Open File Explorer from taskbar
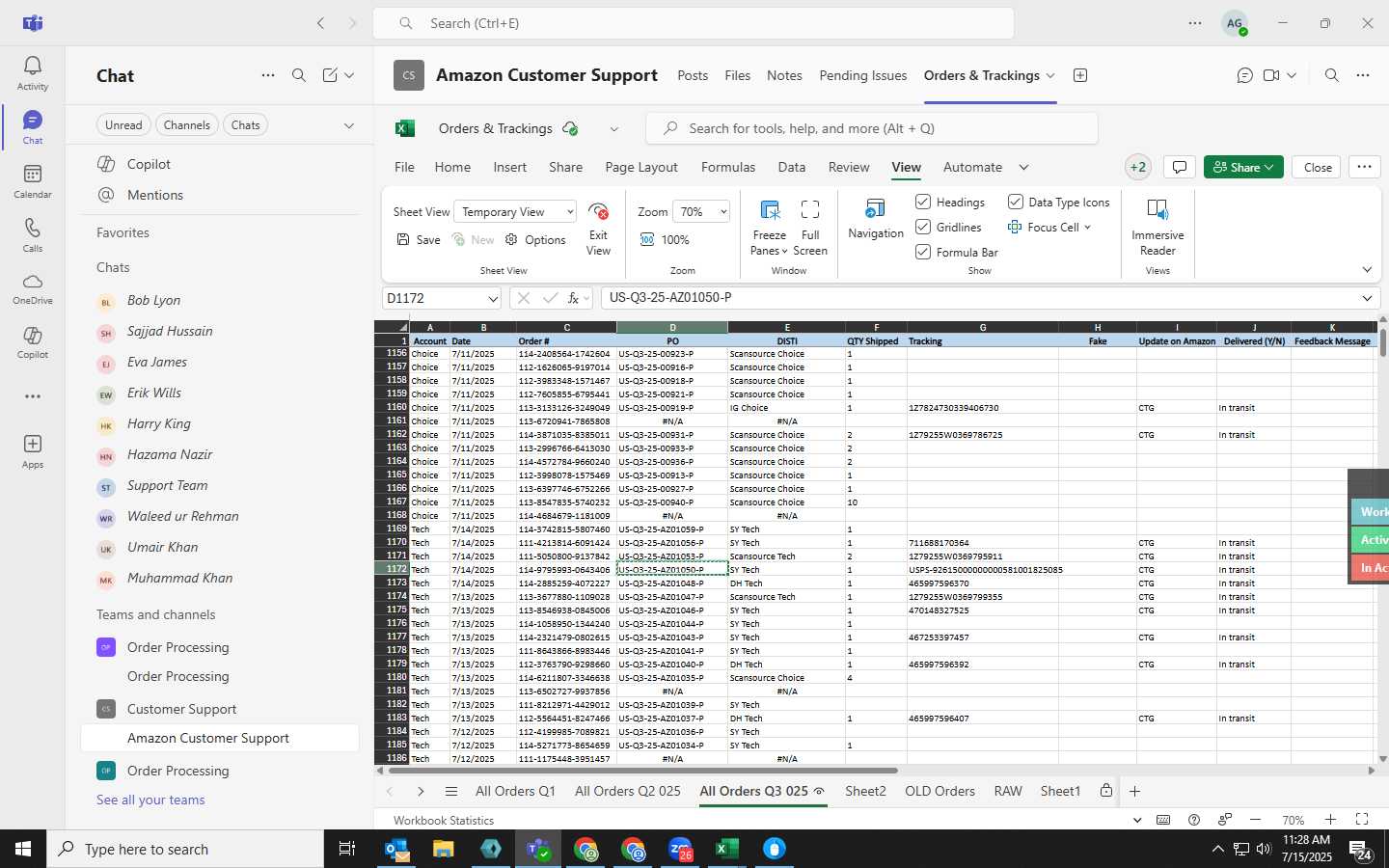 [443, 849]
